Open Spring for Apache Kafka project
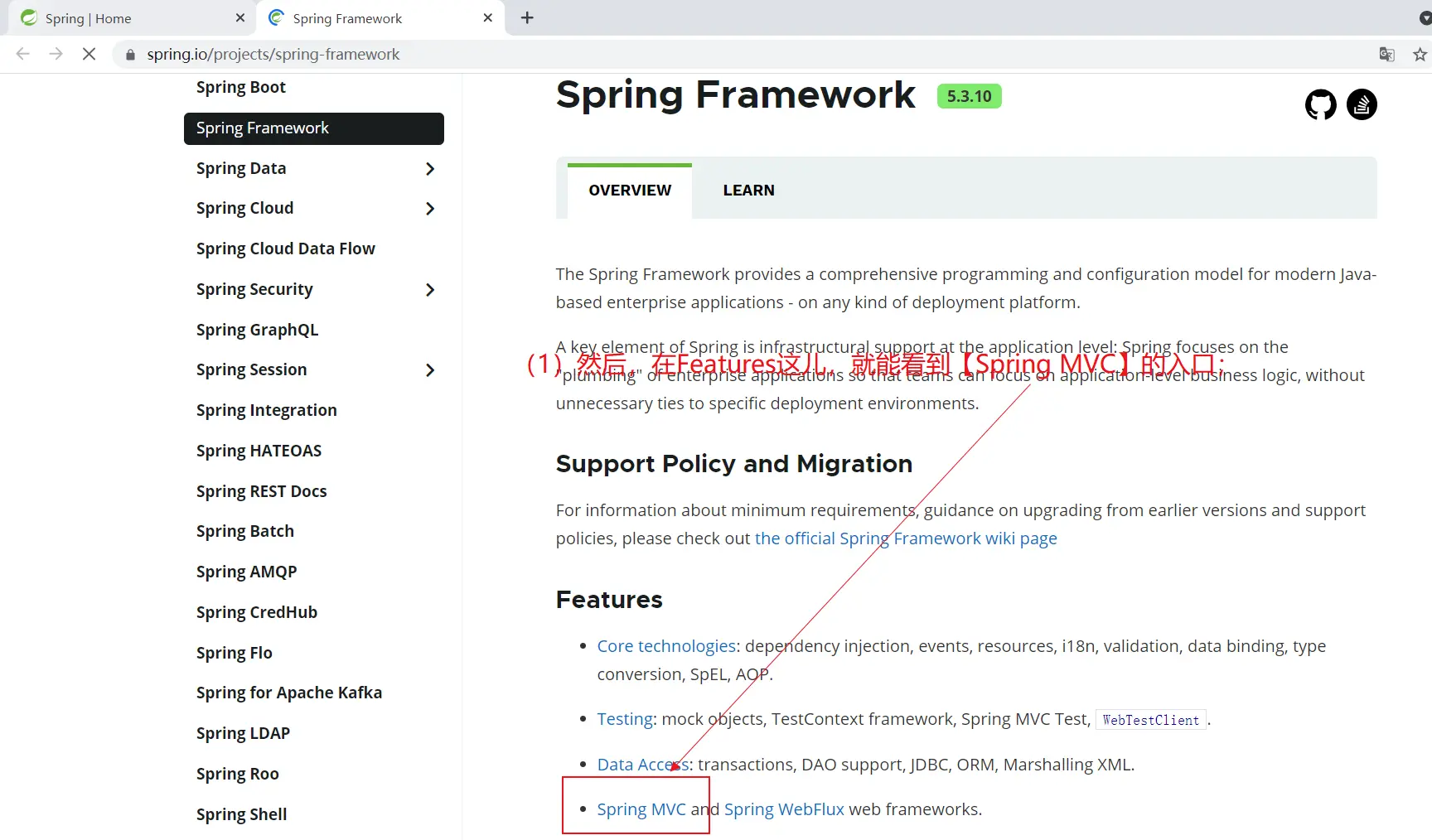The image size is (1432, 840). [289, 693]
